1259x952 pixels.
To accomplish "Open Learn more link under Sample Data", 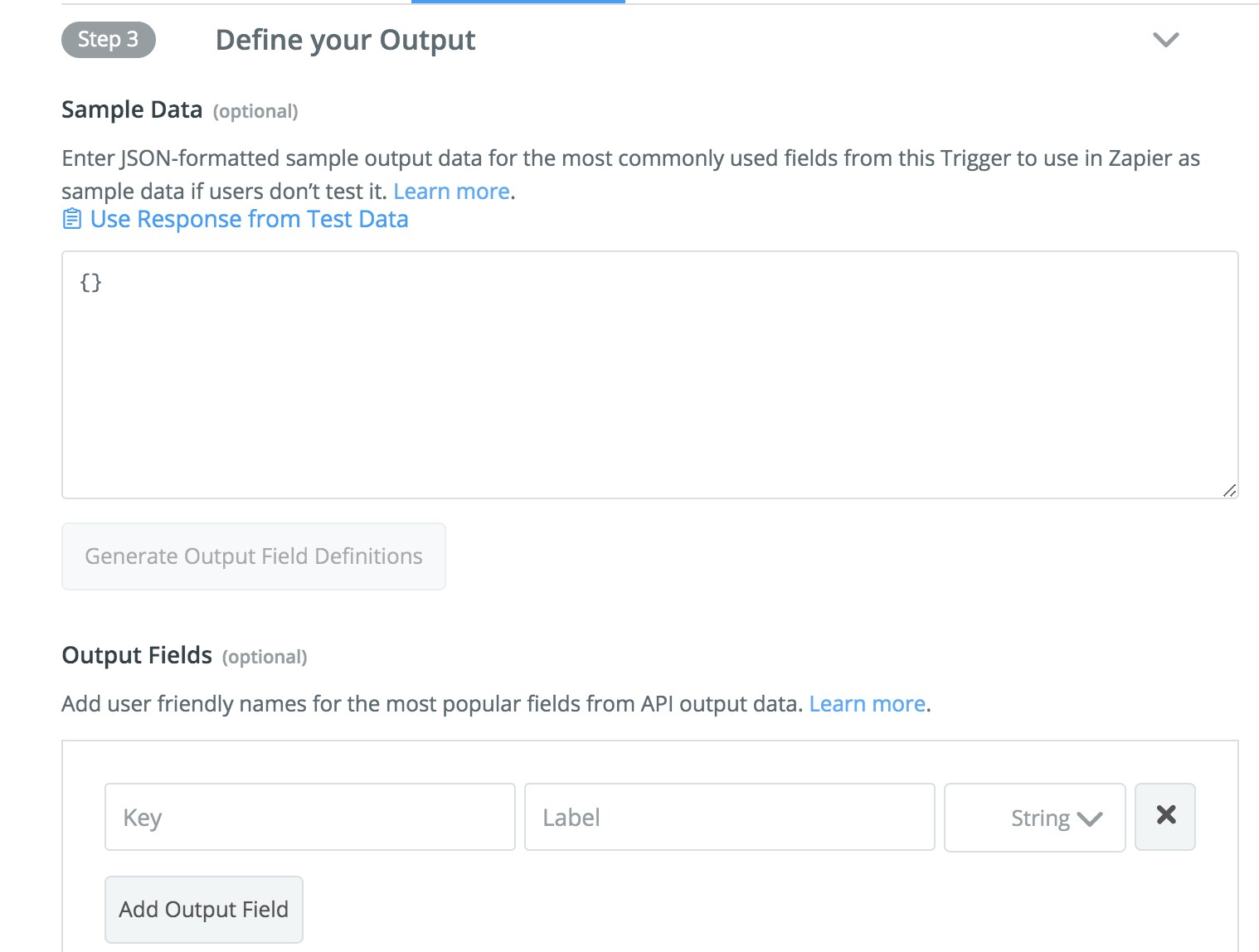I will click(451, 192).
